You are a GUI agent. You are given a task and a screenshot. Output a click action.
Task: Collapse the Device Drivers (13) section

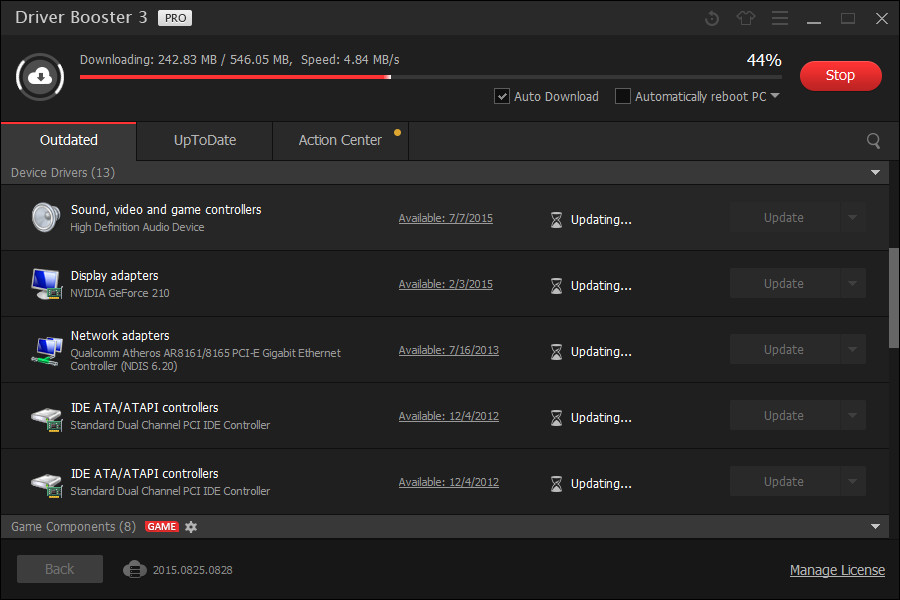tap(876, 172)
